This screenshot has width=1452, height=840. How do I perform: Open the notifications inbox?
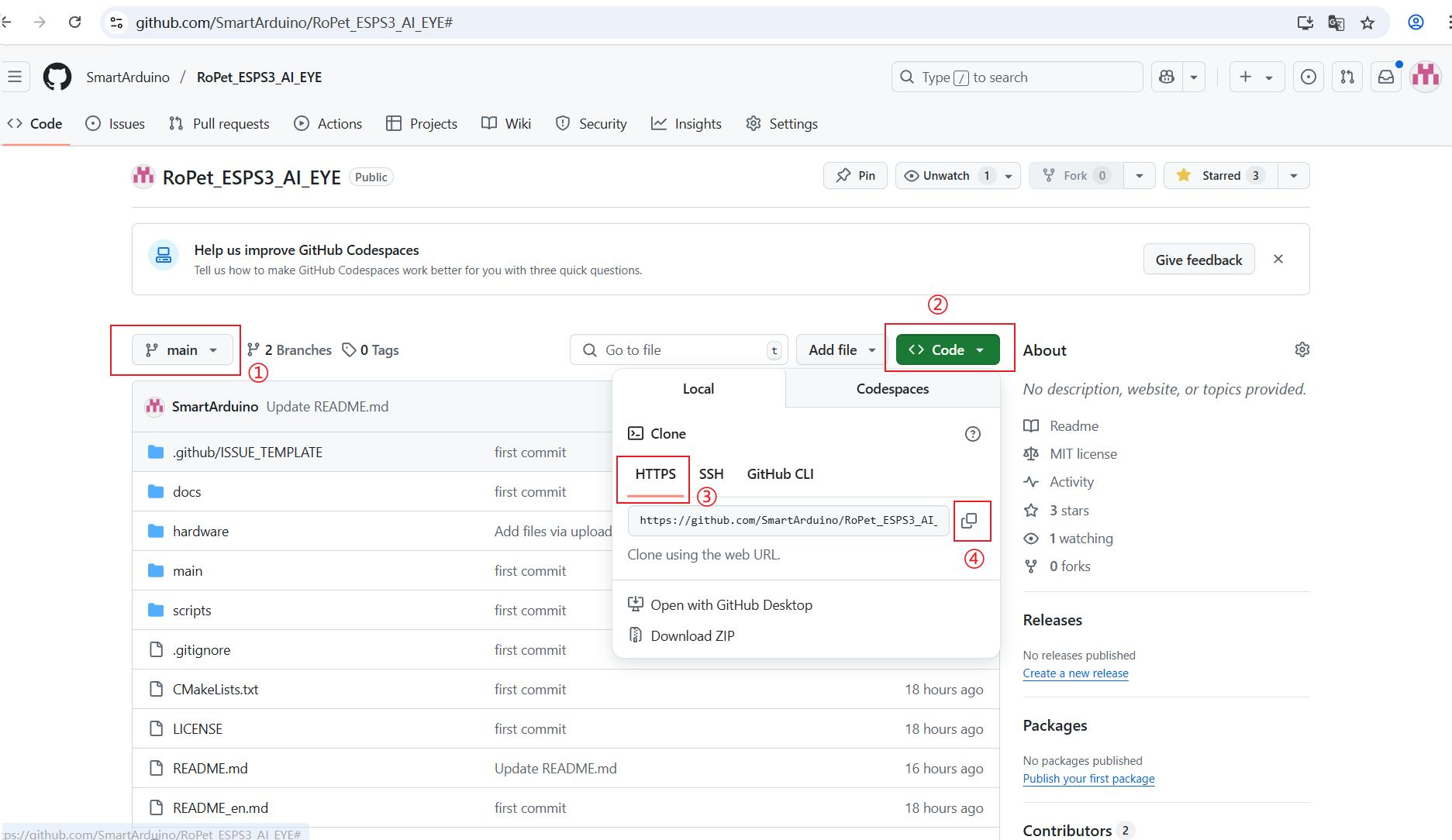1386,77
